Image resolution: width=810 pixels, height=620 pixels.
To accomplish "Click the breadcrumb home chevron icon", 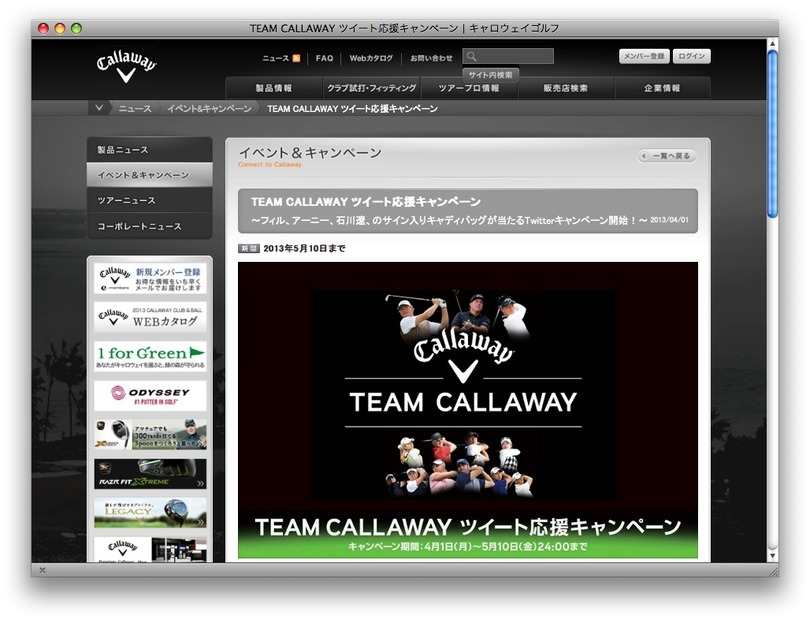I will pyautogui.click(x=99, y=108).
